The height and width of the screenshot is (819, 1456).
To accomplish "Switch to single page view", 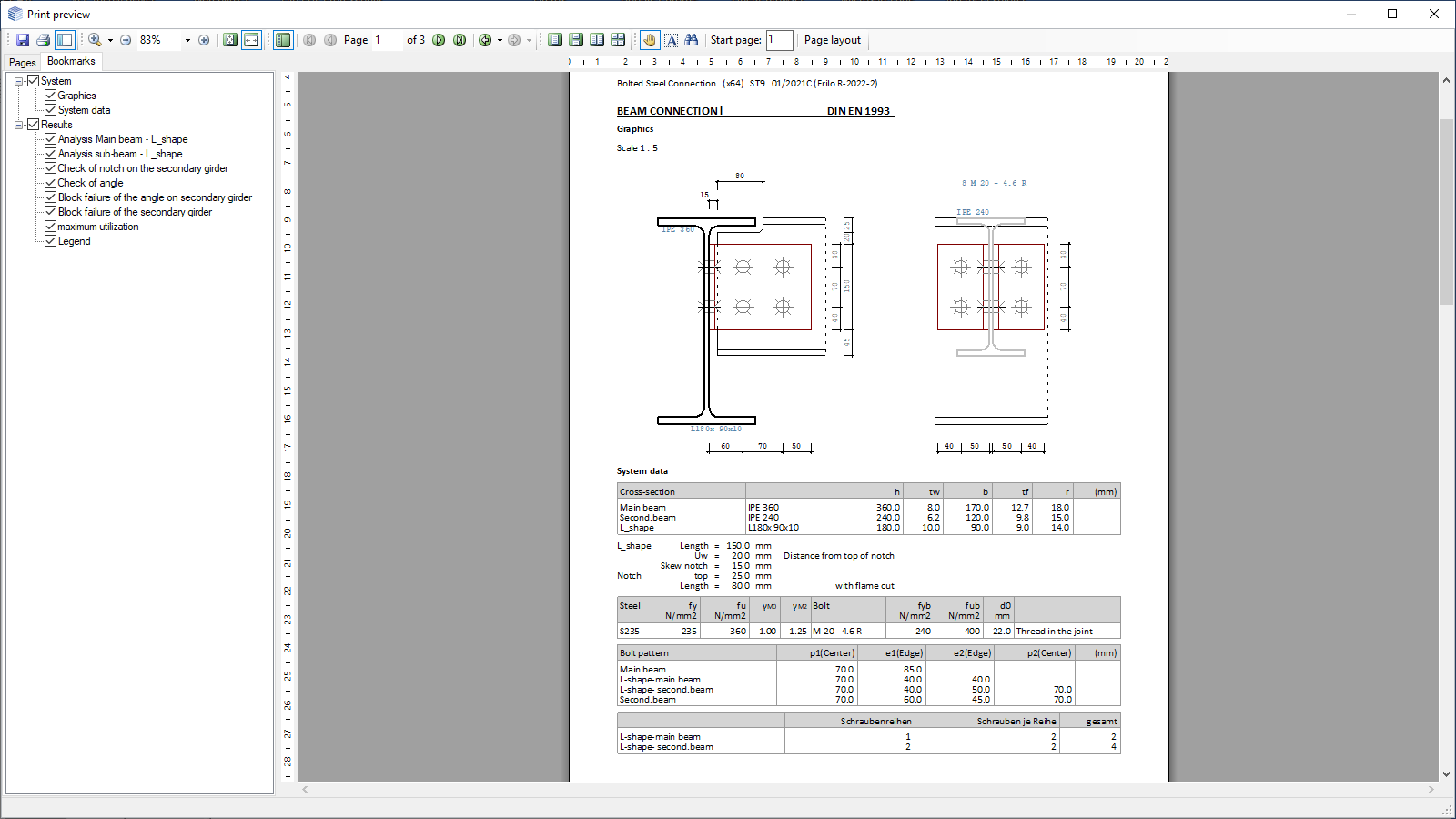I will pyautogui.click(x=555, y=40).
